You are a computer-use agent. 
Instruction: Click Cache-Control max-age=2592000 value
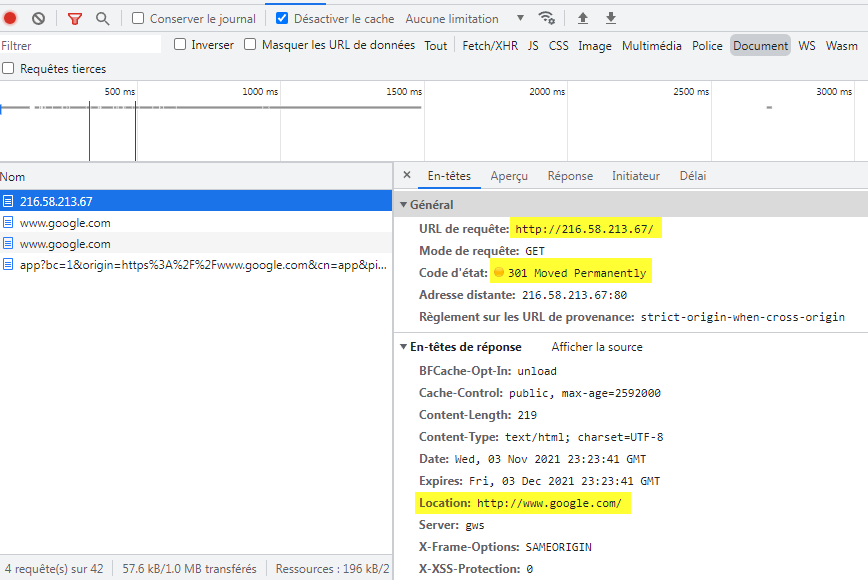[585, 393]
